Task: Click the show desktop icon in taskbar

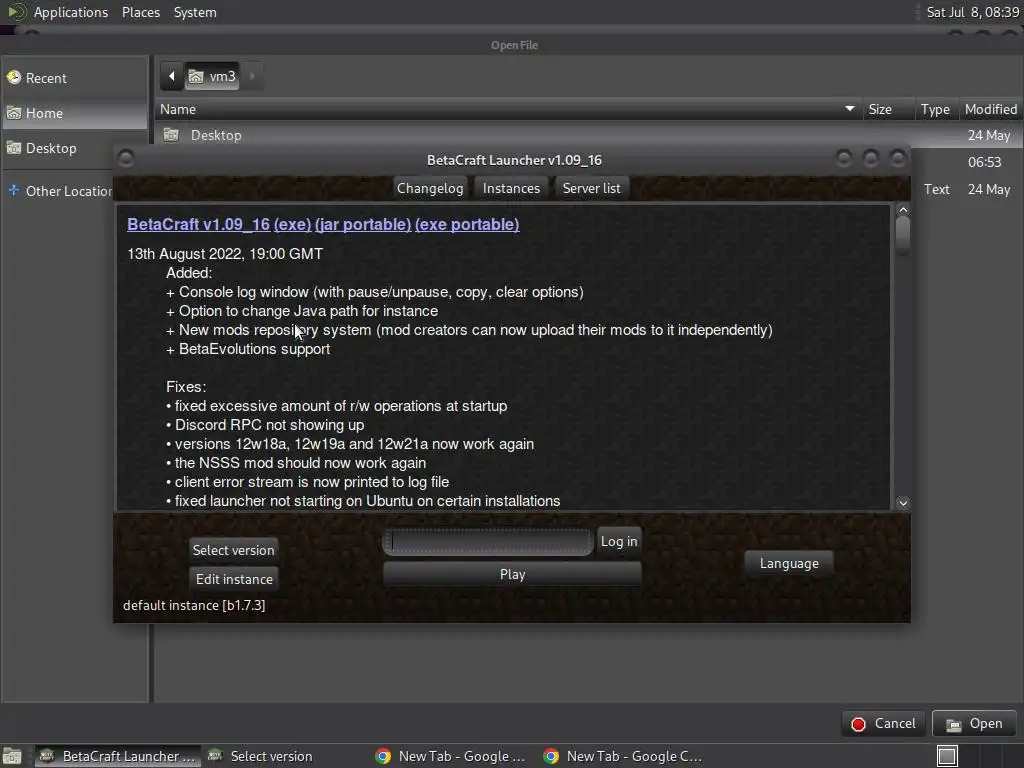Action: click(12, 756)
